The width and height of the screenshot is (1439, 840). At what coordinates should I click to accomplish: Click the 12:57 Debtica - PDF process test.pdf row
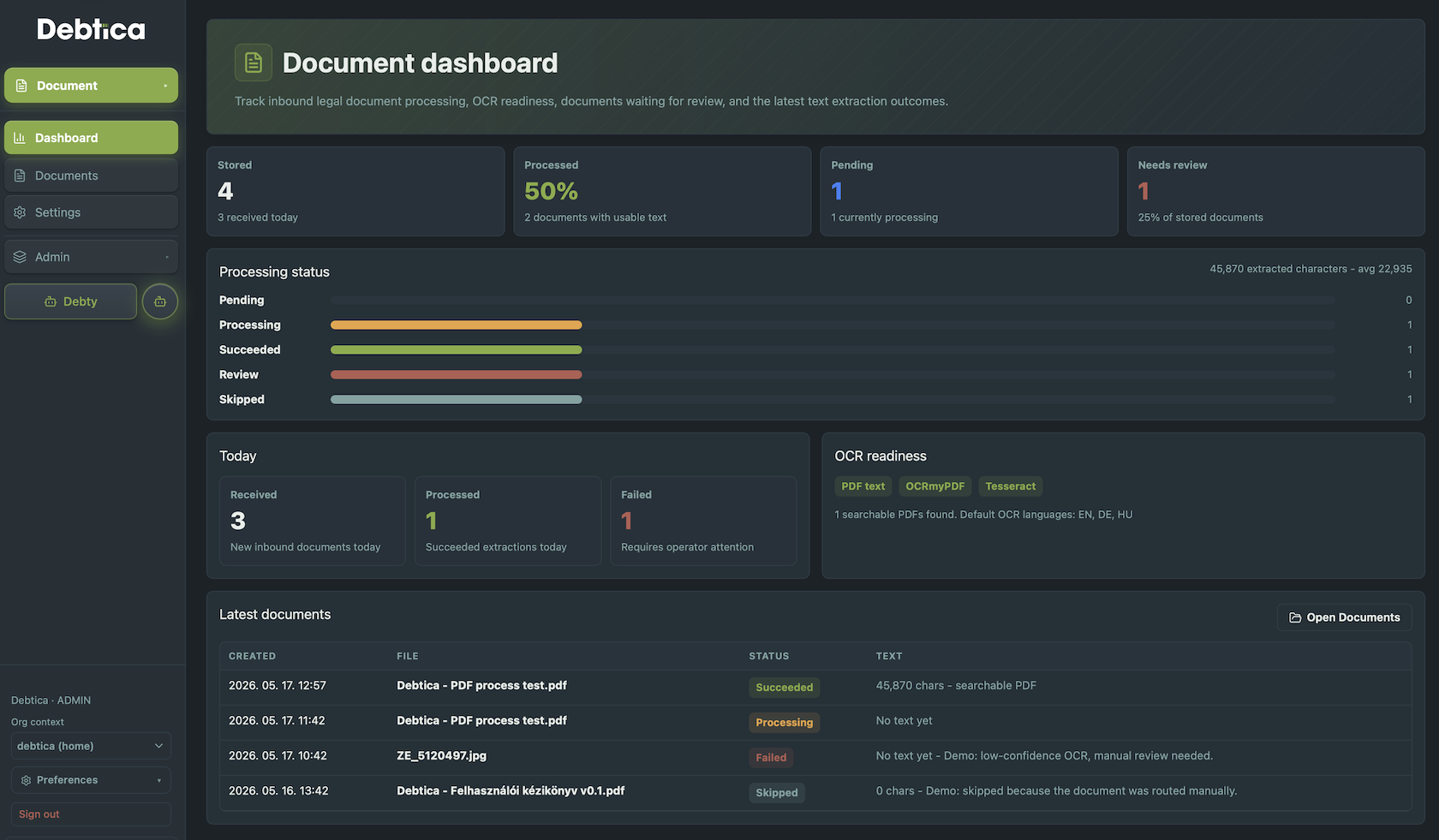[815, 688]
